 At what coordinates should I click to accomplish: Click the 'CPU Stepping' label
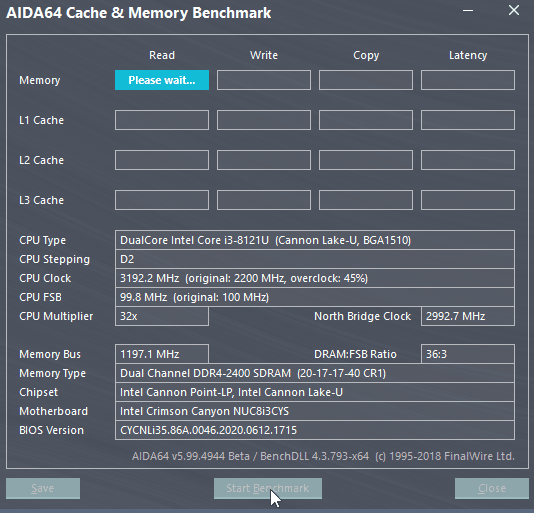click(x=54, y=260)
